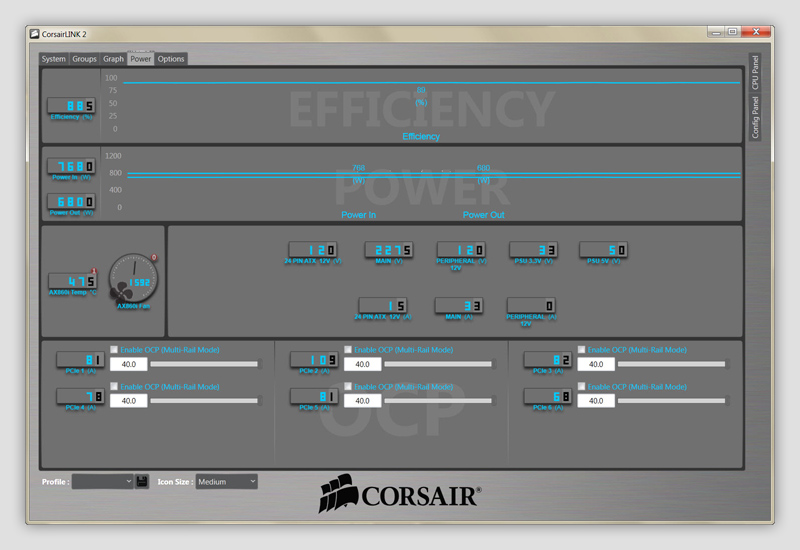Click the save profile floppy disk icon
The width and height of the screenshot is (800, 550).
tap(142, 481)
